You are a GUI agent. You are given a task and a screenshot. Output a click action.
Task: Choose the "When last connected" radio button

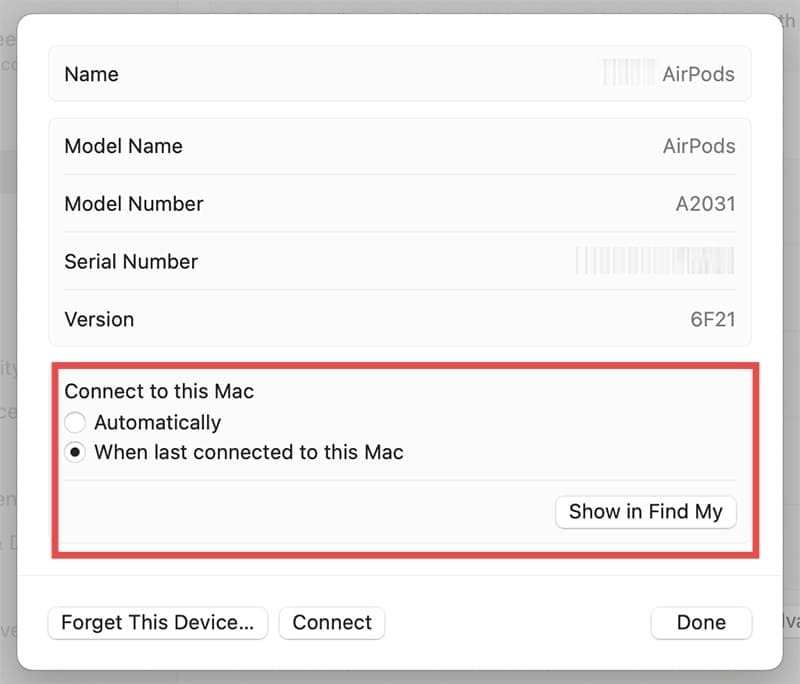pyautogui.click(x=76, y=453)
